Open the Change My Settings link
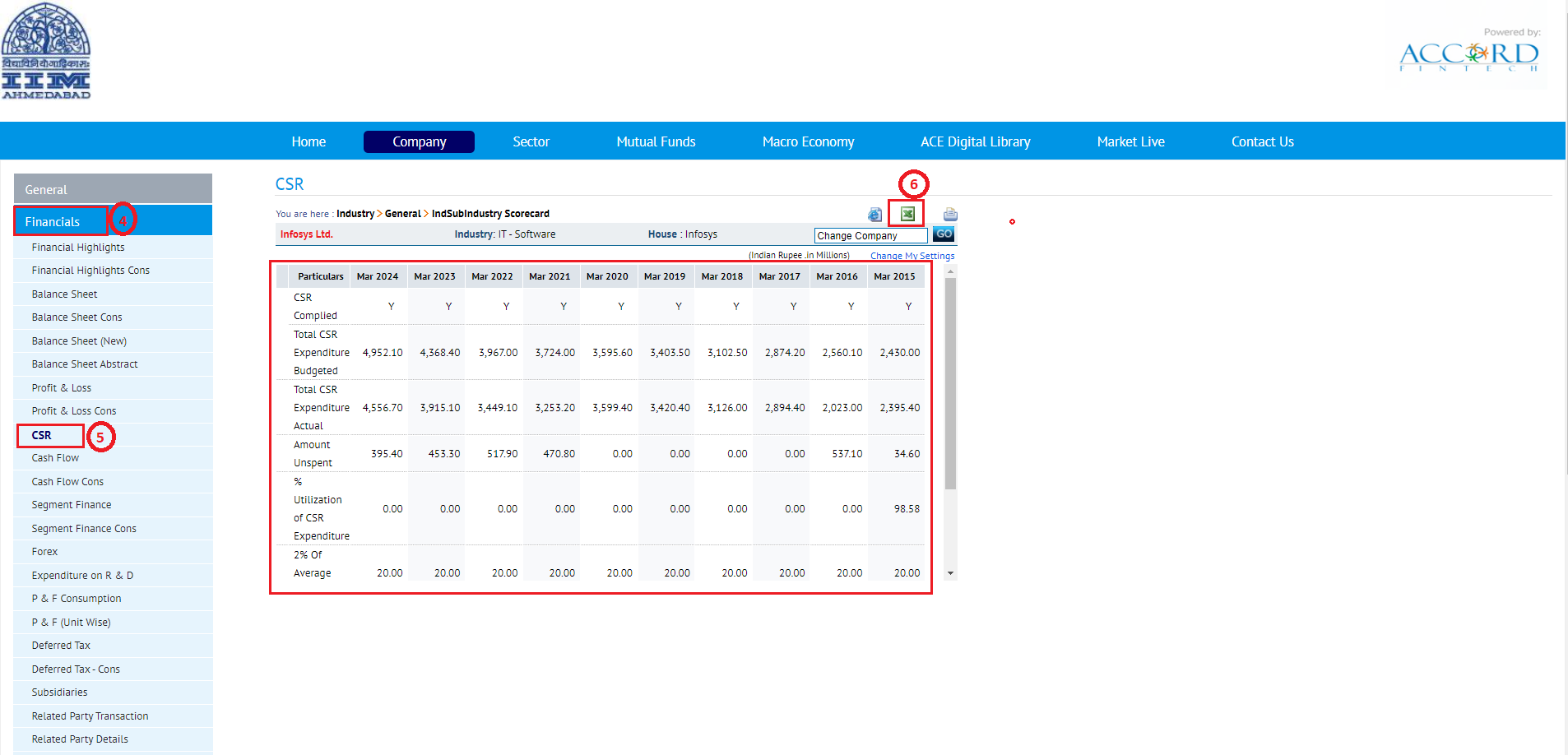Viewport: 1568px width, 755px height. pos(912,256)
